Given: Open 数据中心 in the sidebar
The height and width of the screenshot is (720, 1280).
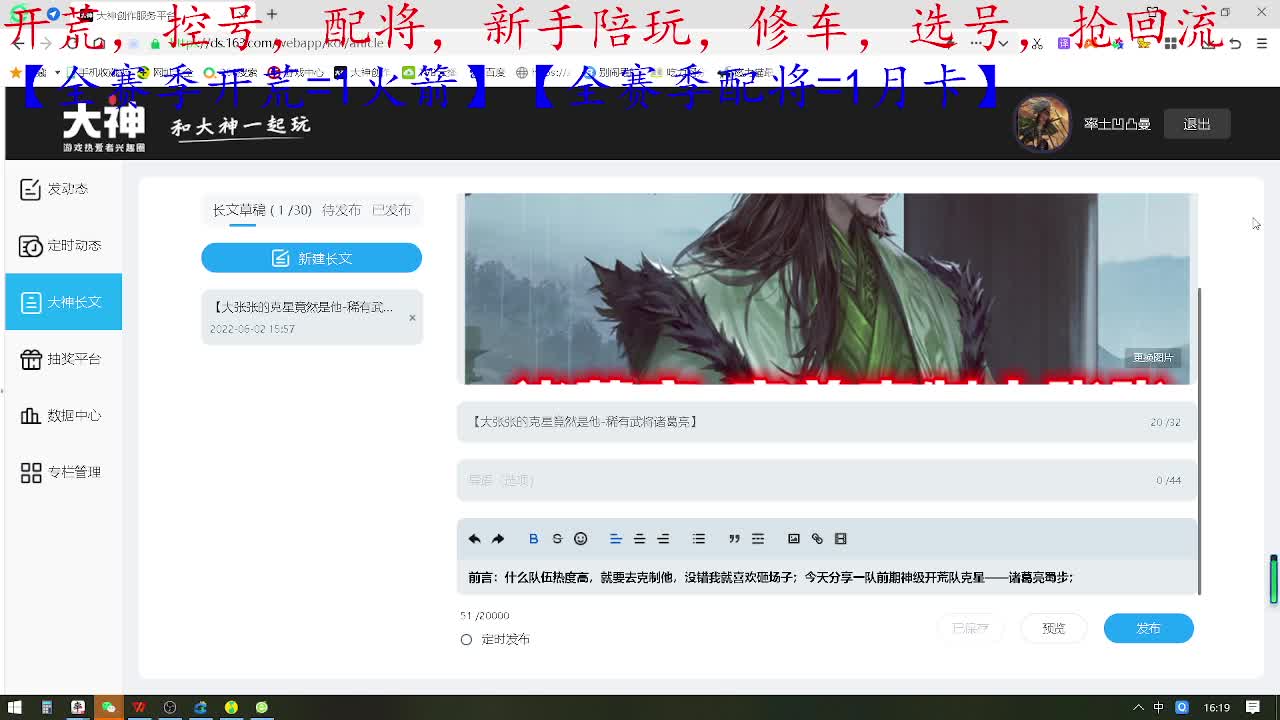Looking at the screenshot, I should tap(63, 416).
